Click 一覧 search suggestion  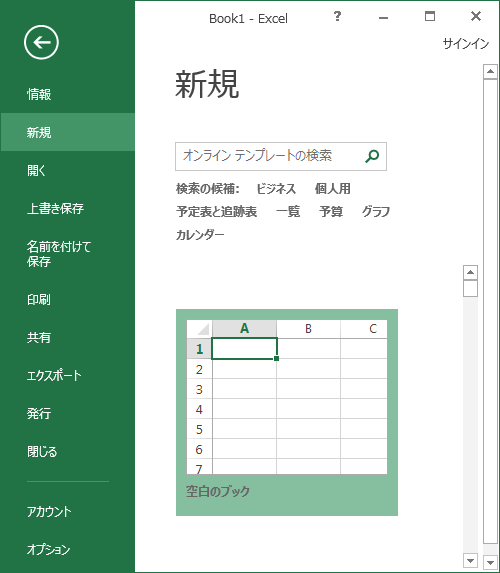coord(288,212)
